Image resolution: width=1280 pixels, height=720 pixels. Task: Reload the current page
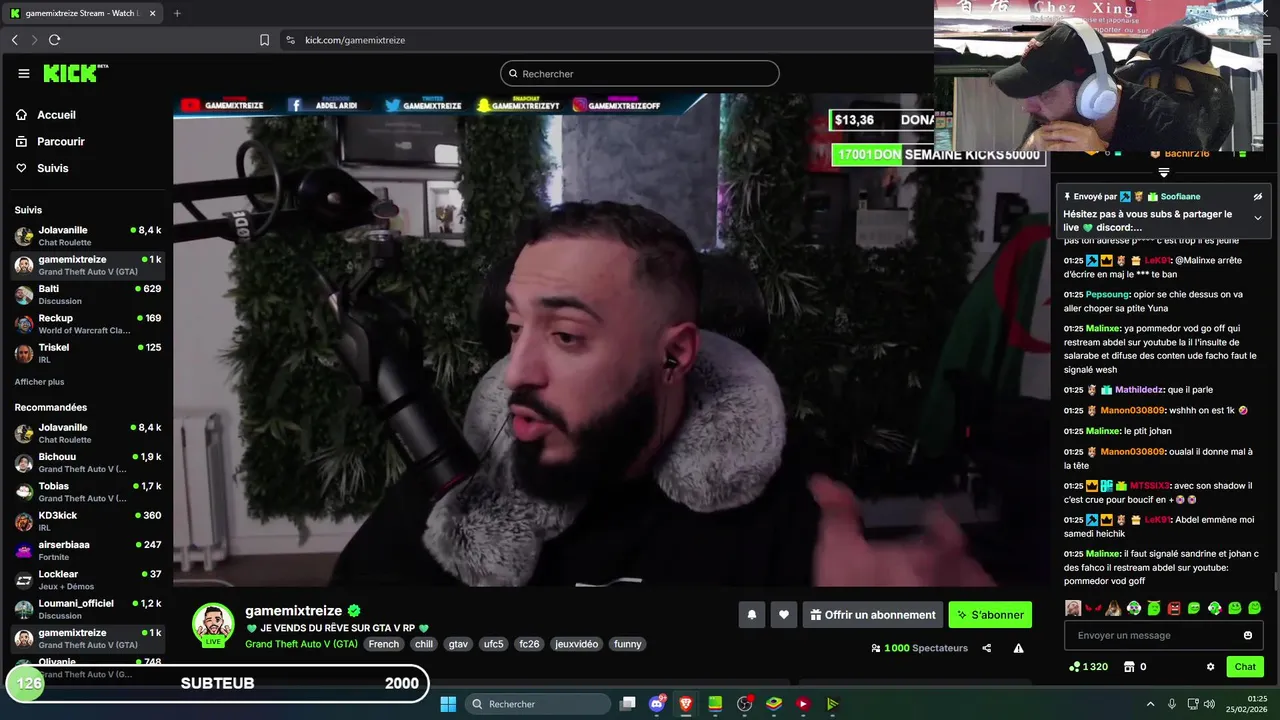coord(54,40)
